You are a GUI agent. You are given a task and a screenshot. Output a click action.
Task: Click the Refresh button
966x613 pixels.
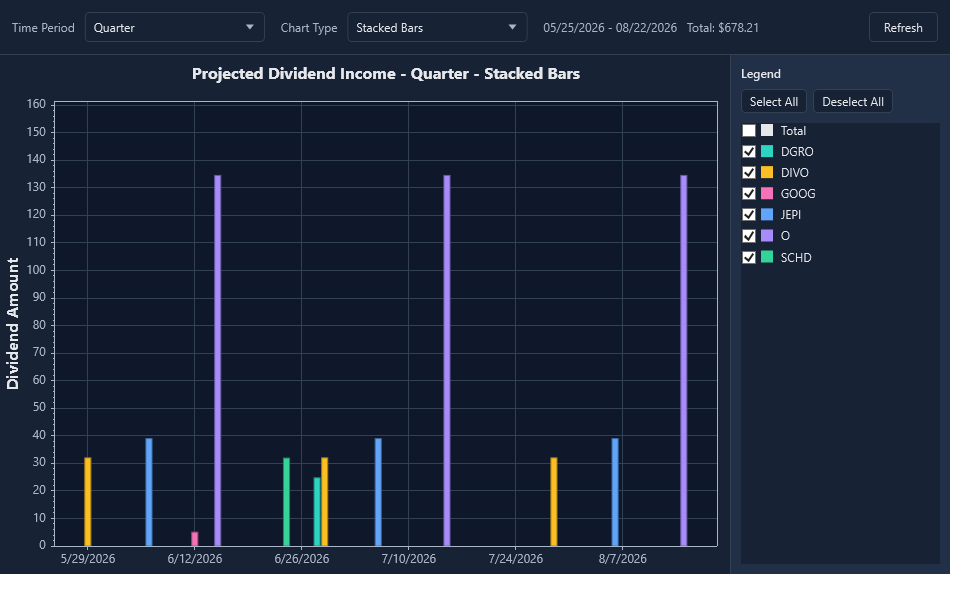click(x=903, y=28)
